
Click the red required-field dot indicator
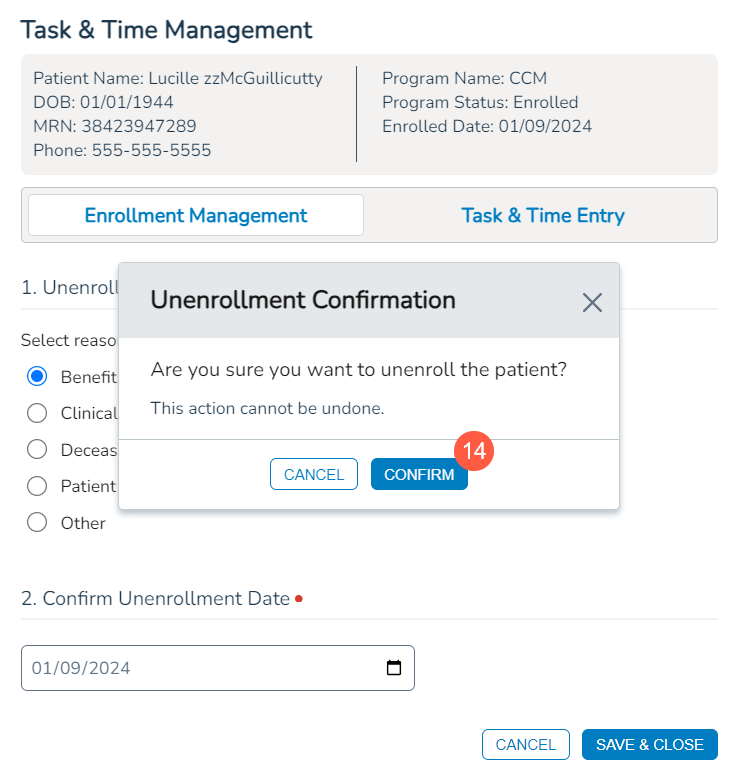coord(299,600)
